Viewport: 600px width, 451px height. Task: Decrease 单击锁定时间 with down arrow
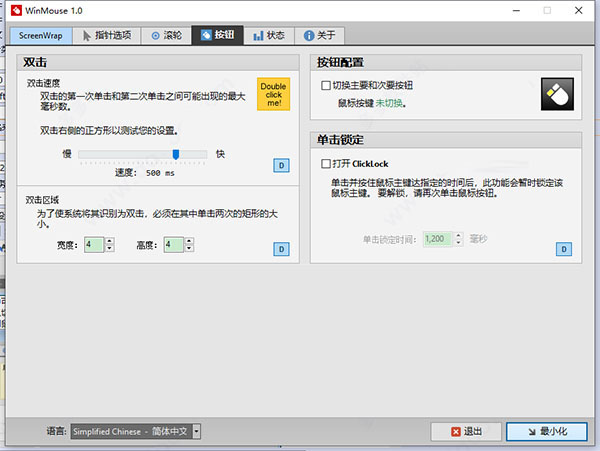pyautogui.click(x=458, y=243)
